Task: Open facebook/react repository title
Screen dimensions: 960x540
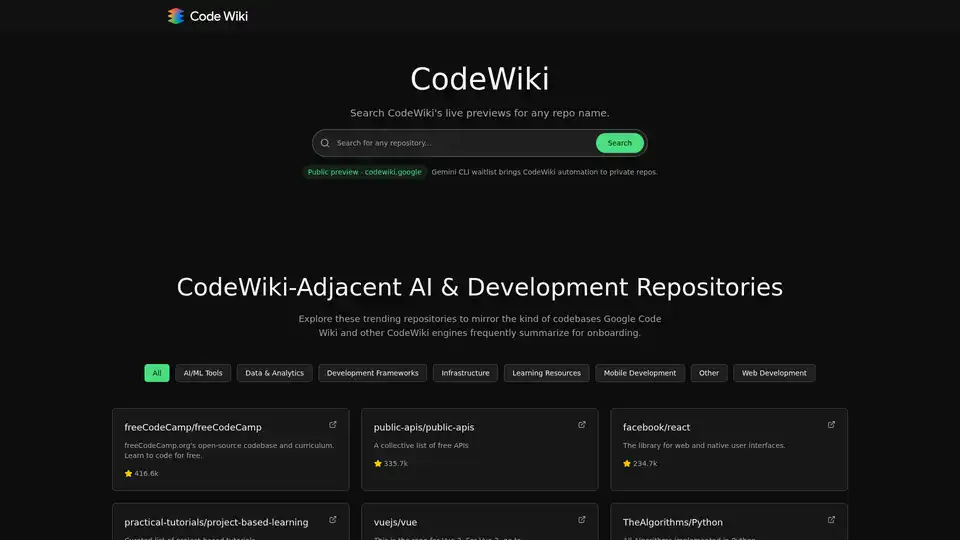Action: [656, 427]
